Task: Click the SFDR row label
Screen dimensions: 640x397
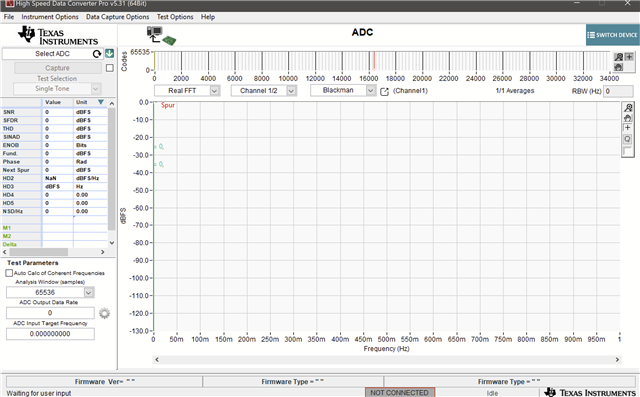Action: pyautogui.click(x=10, y=120)
